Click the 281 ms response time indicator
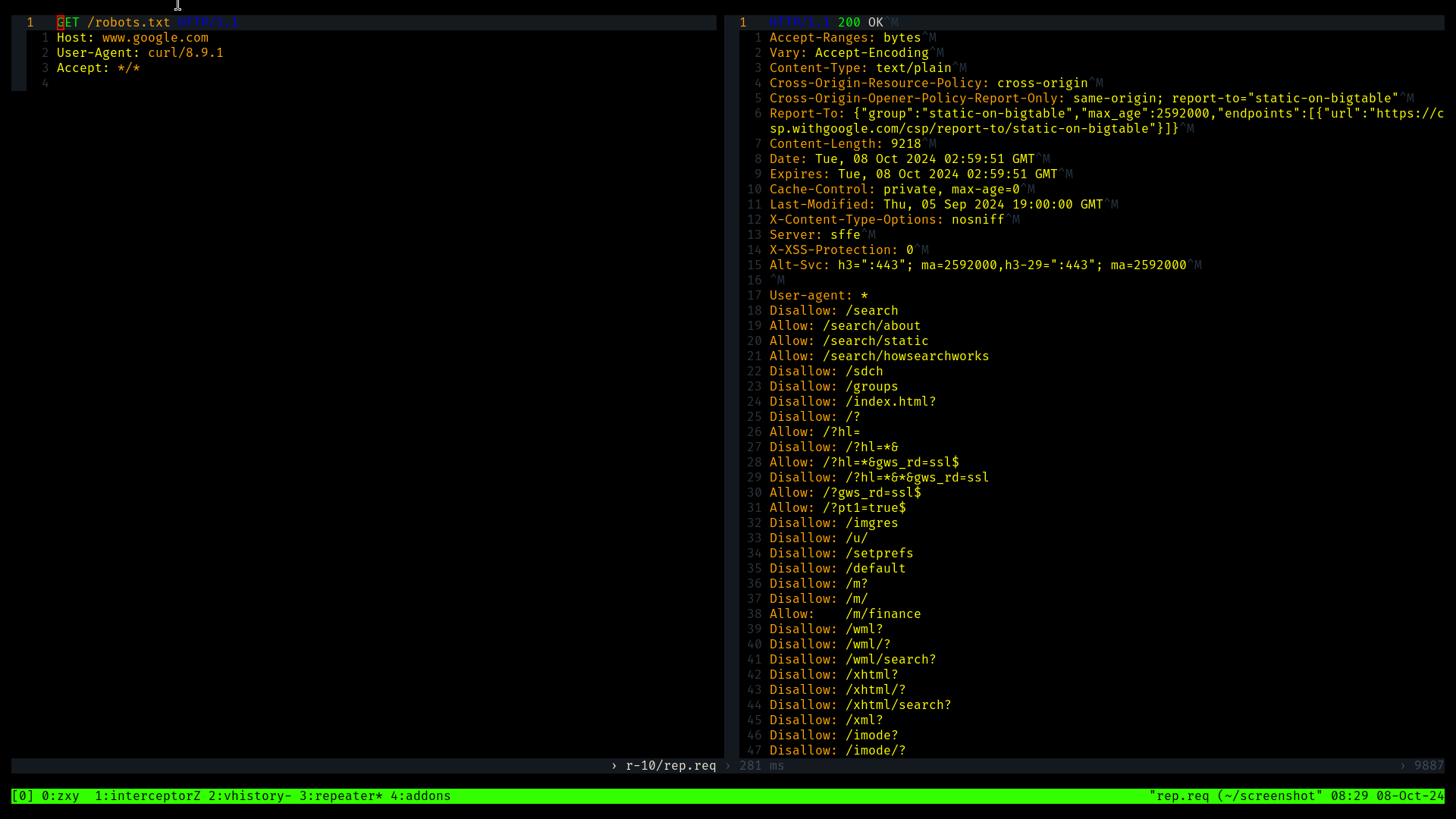The height and width of the screenshot is (819, 1456). pyautogui.click(x=761, y=766)
